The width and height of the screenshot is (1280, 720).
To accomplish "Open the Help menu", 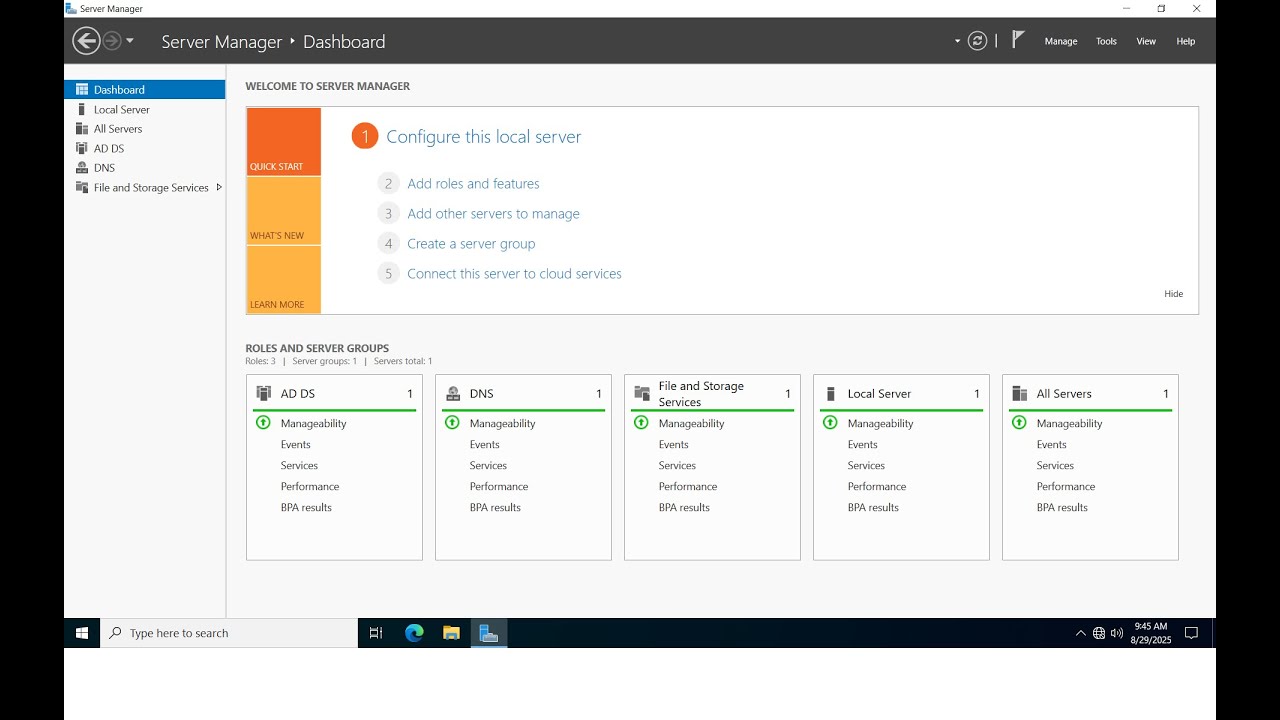I will (1186, 41).
